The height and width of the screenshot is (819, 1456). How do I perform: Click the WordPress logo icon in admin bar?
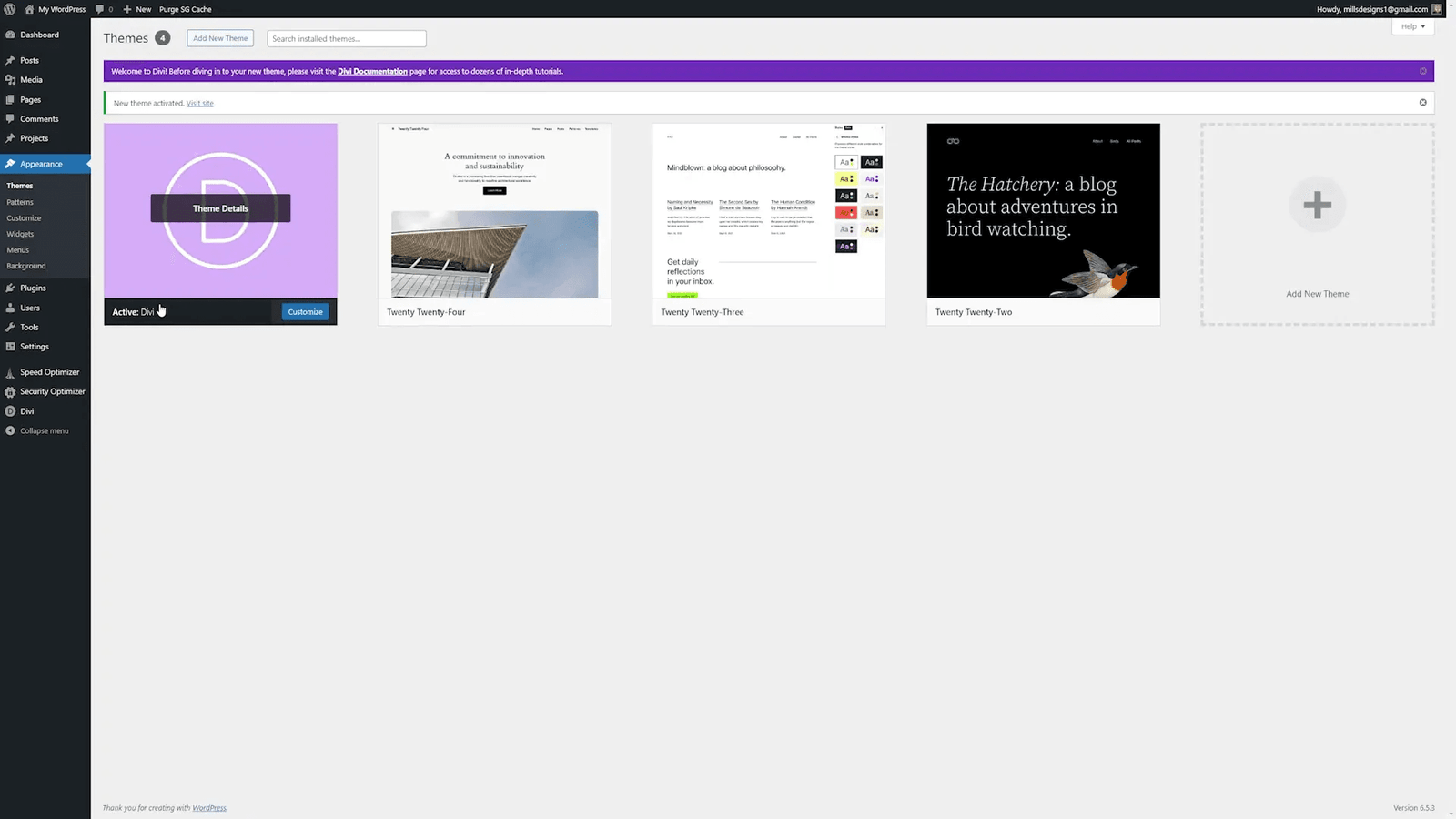[10, 9]
